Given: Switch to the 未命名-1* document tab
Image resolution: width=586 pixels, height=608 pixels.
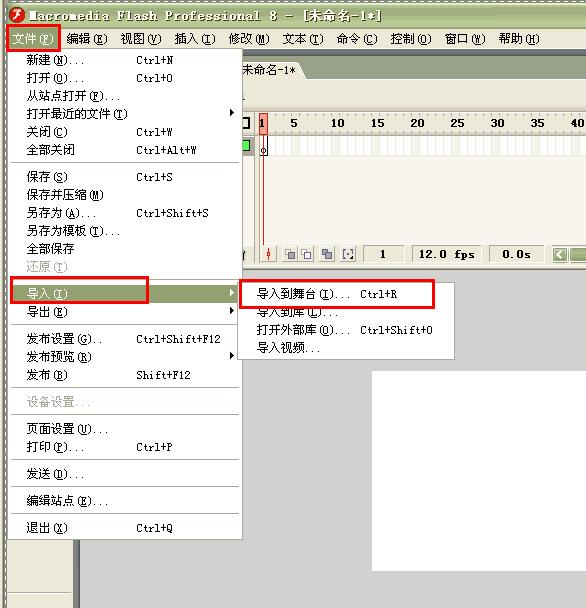Looking at the screenshot, I should pos(269,70).
